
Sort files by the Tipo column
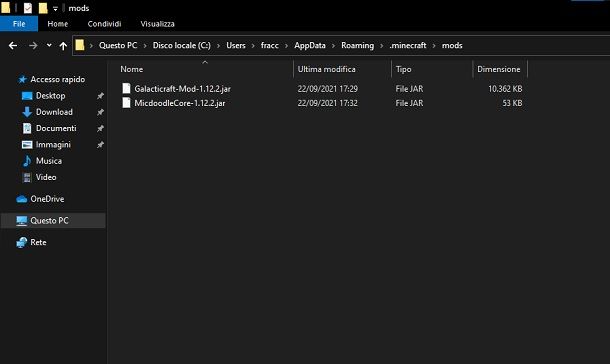tap(403, 69)
